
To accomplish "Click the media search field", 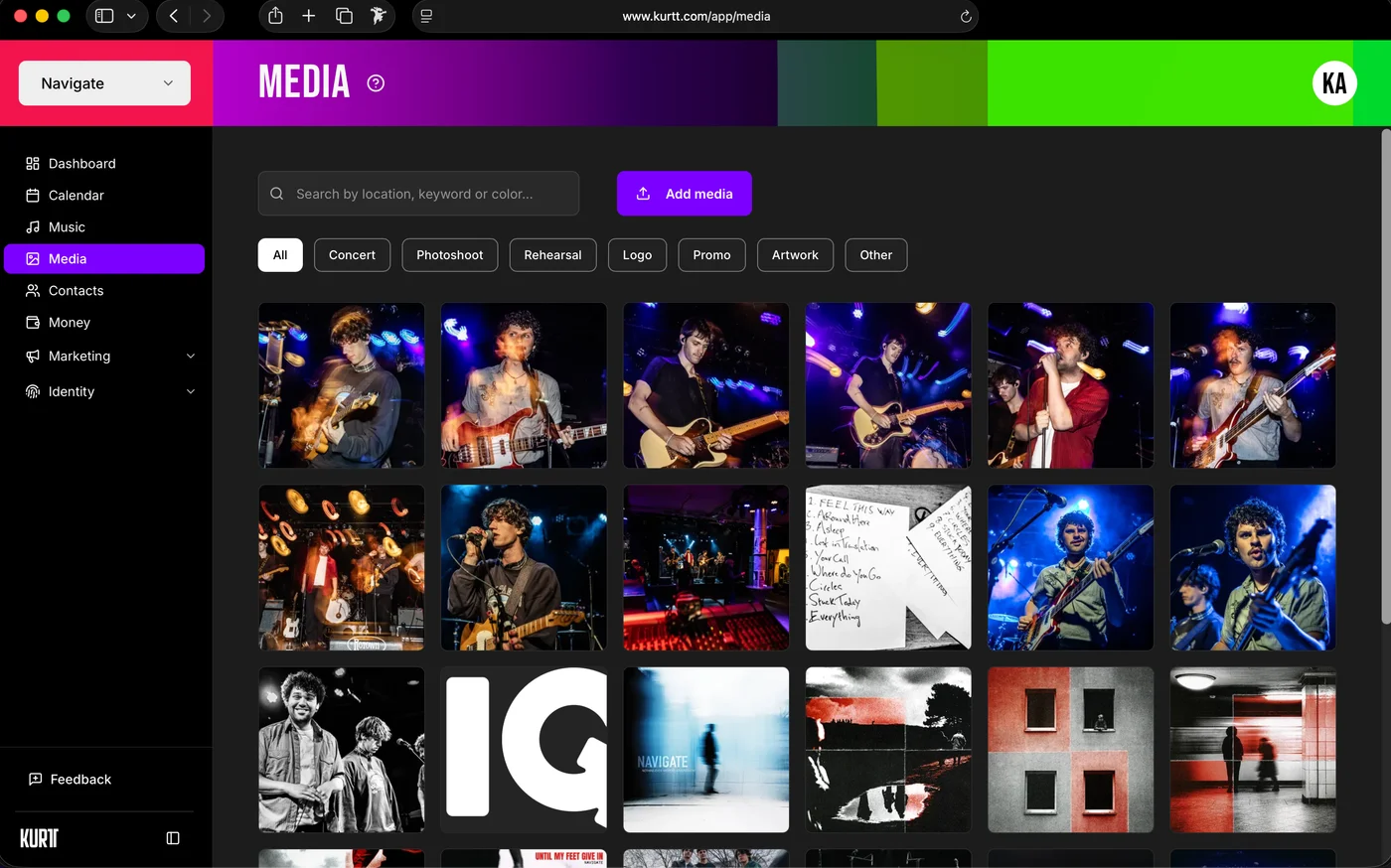I will click(x=418, y=194).
